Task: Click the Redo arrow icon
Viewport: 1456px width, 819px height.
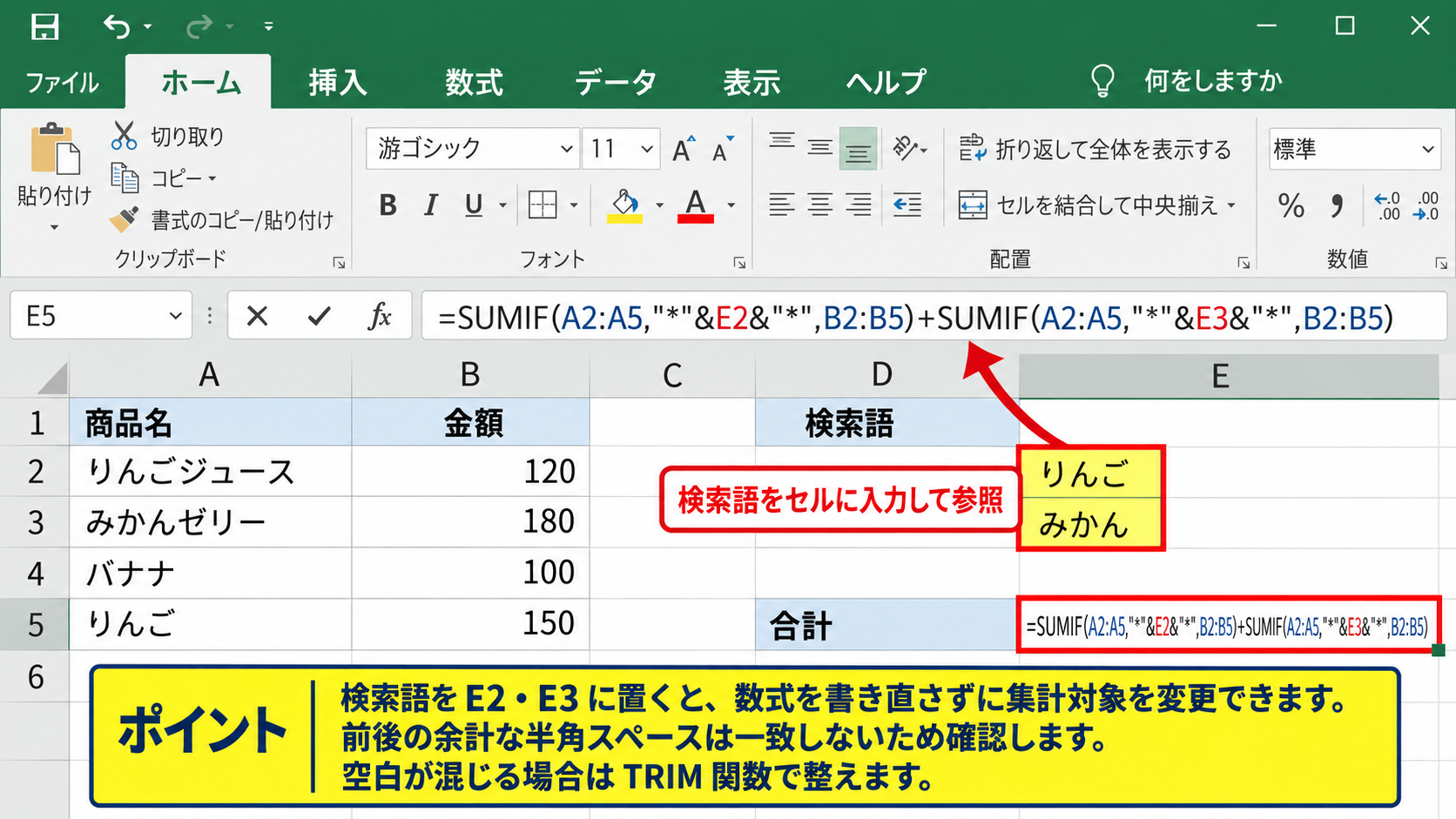Action: 199,27
